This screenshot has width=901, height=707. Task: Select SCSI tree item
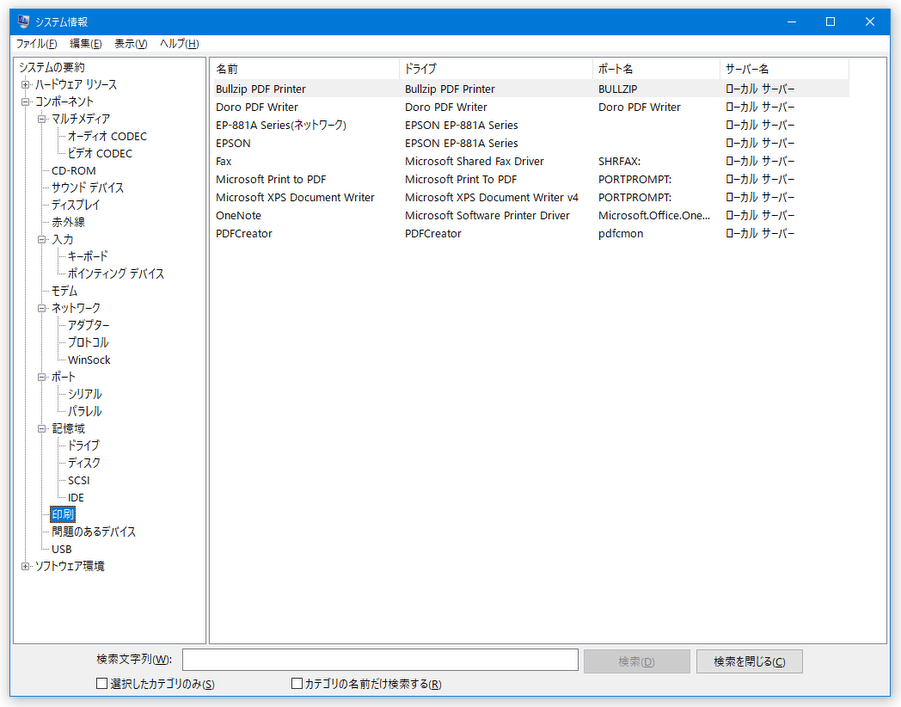click(x=79, y=481)
